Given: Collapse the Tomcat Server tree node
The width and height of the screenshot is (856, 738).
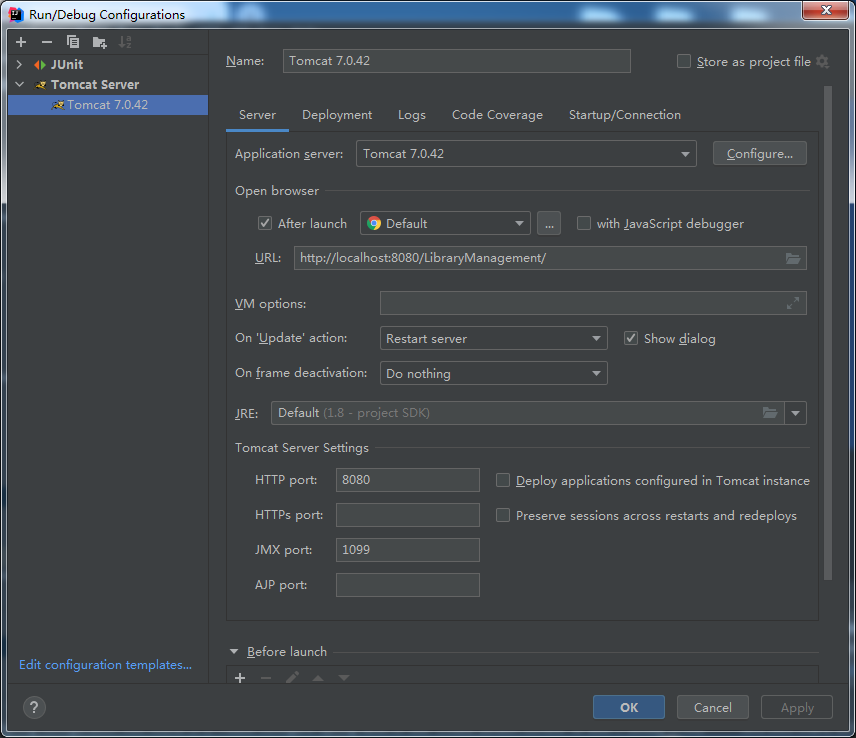Looking at the screenshot, I should pyautogui.click(x=20, y=85).
